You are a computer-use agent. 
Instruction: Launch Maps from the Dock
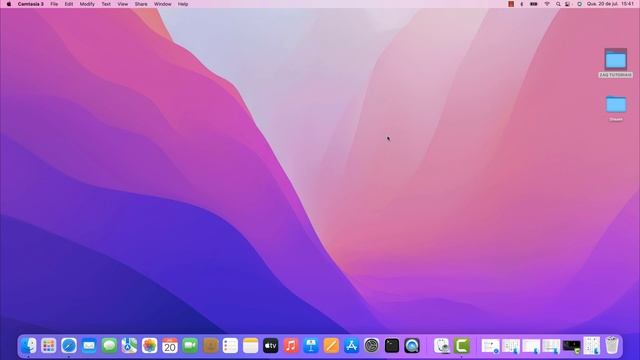(129, 346)
